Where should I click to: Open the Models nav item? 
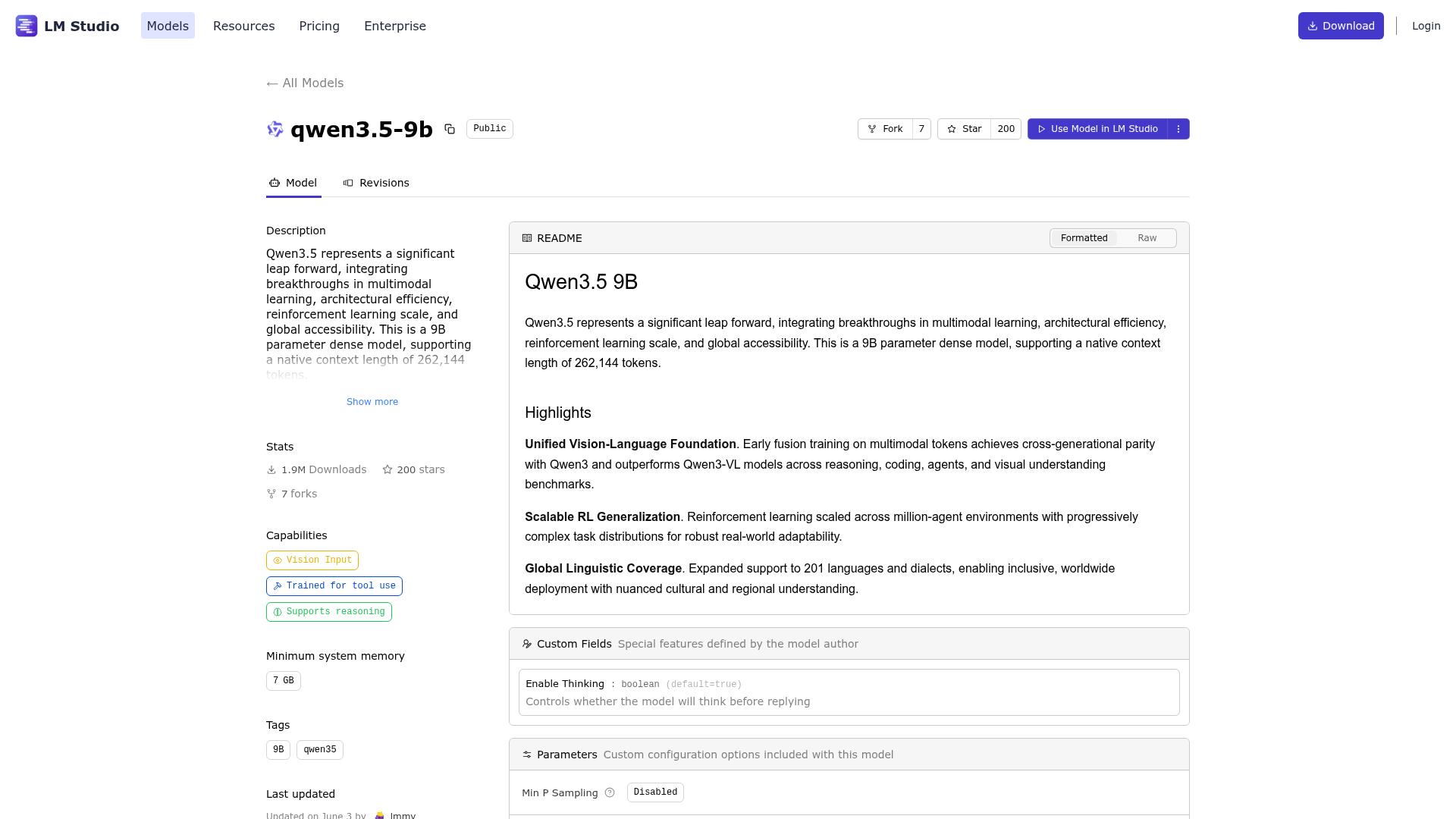(x=168, y=26)
